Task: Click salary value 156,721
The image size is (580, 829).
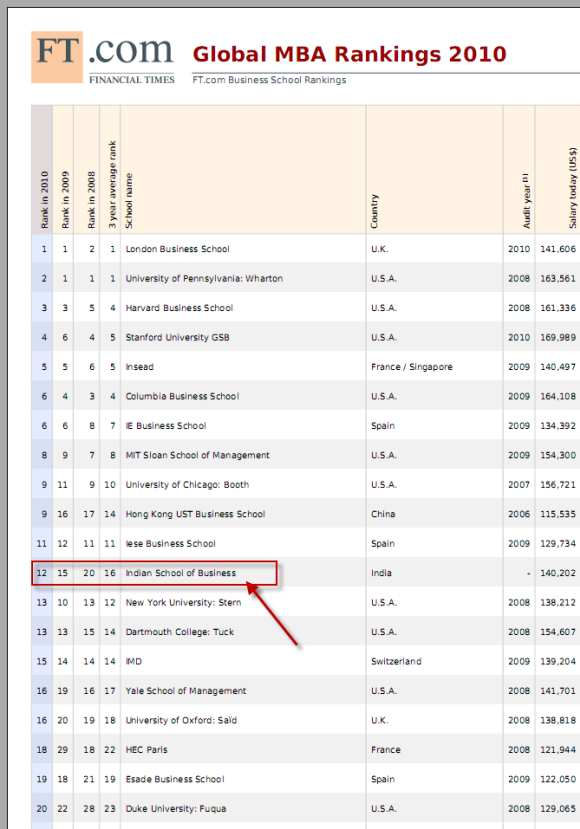Action: [x=558, y=485]
